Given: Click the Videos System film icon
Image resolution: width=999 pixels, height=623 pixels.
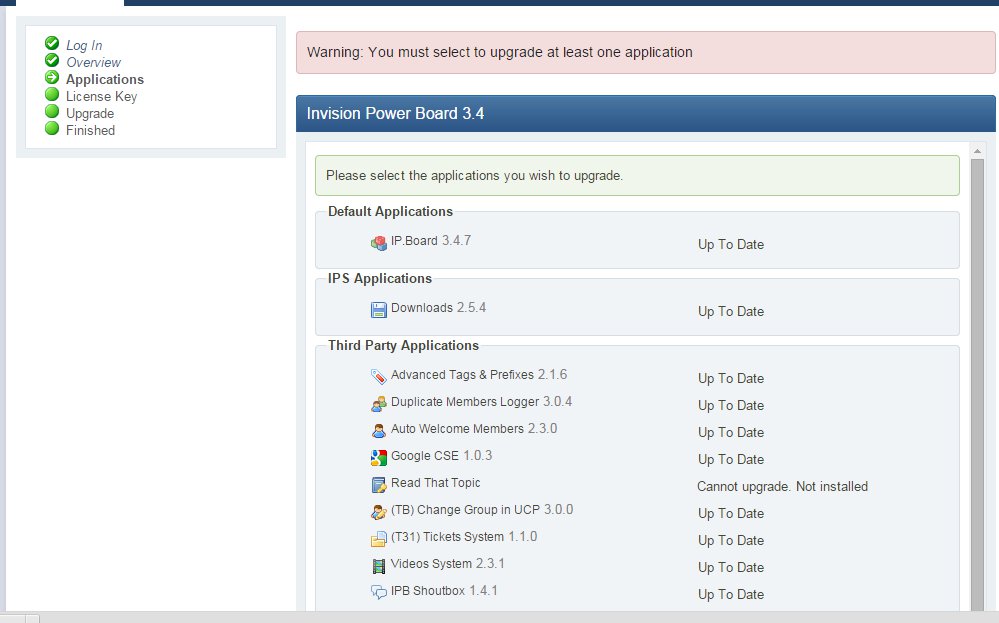Looking at the screenshot, I should [379, 566].
